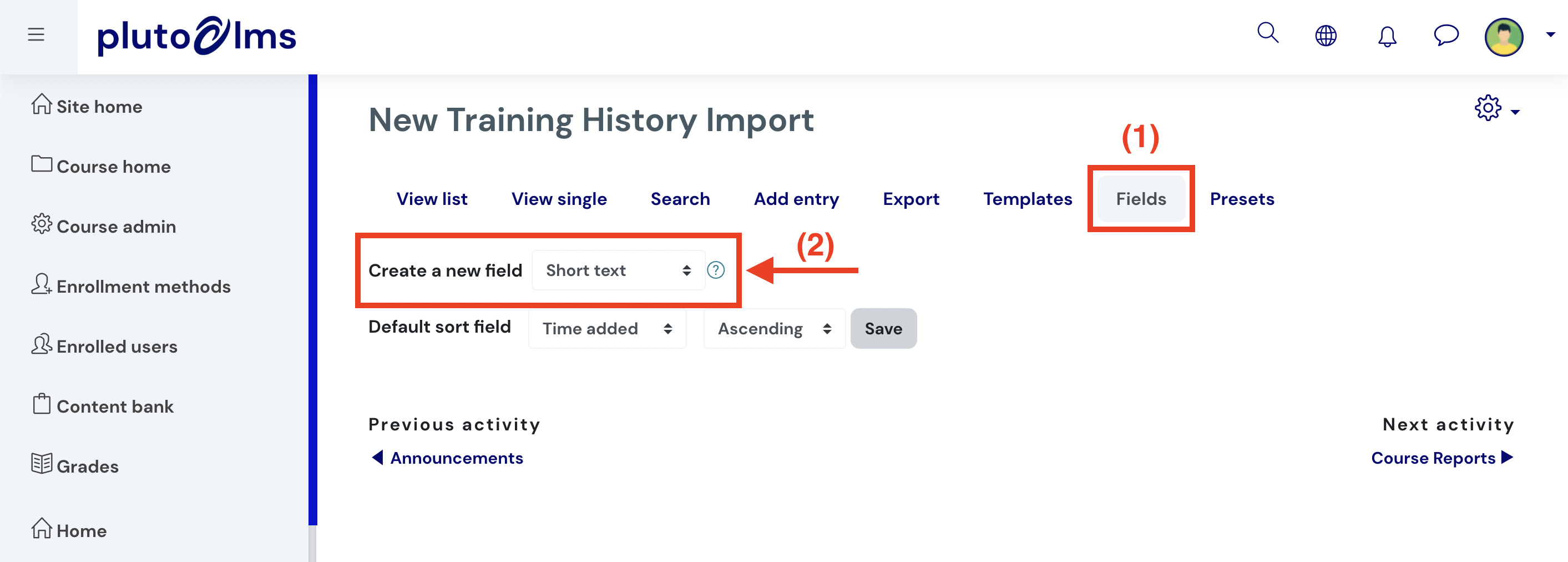This screenshot has height=562, width=1568.
Task: Switch to the Search tab
Action: coord(680,199)
